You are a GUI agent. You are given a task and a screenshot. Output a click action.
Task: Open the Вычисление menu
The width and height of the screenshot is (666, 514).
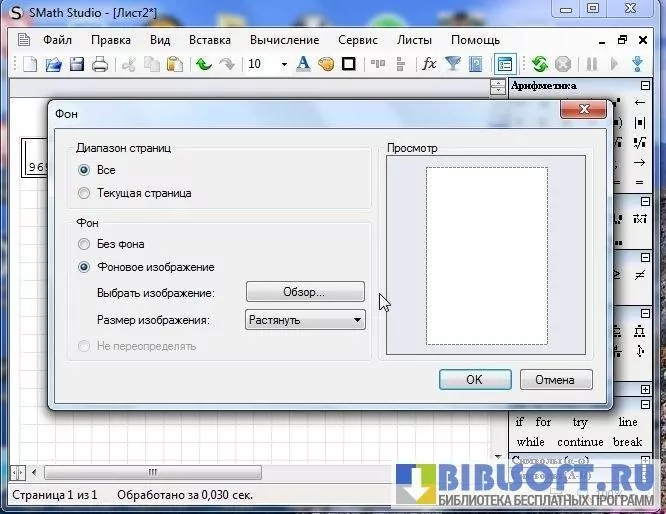coord(285,40)
